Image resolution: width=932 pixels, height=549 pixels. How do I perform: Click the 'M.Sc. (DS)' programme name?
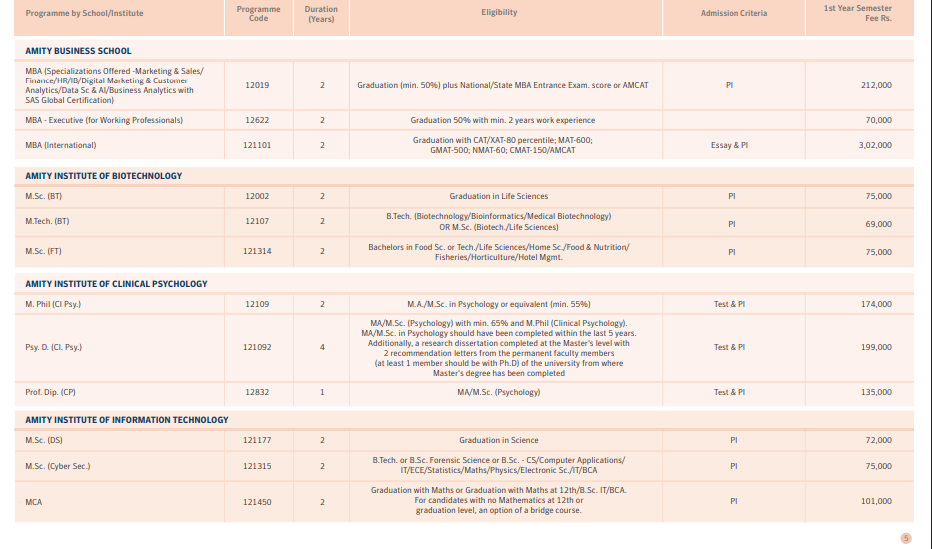coord(44,440)
